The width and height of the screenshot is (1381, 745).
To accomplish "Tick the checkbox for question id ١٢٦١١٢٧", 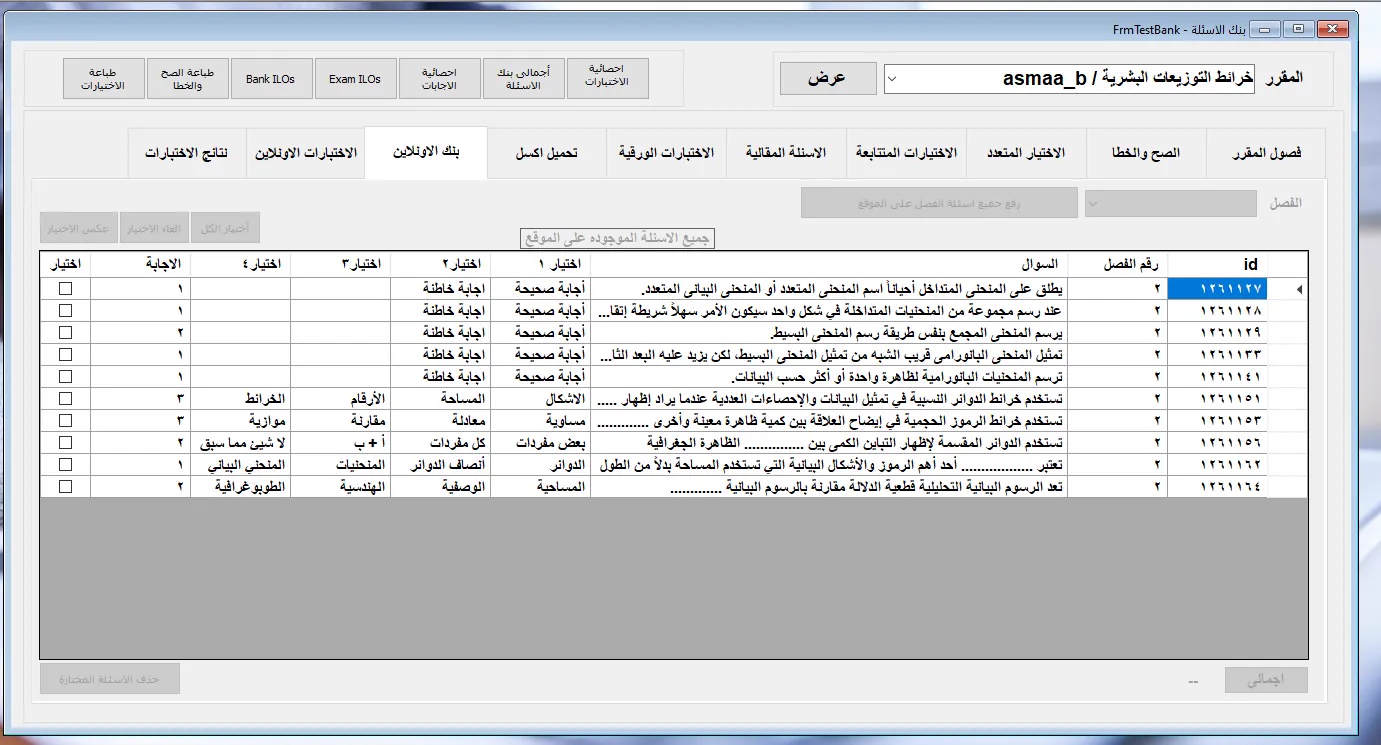I will pos(66,288).
